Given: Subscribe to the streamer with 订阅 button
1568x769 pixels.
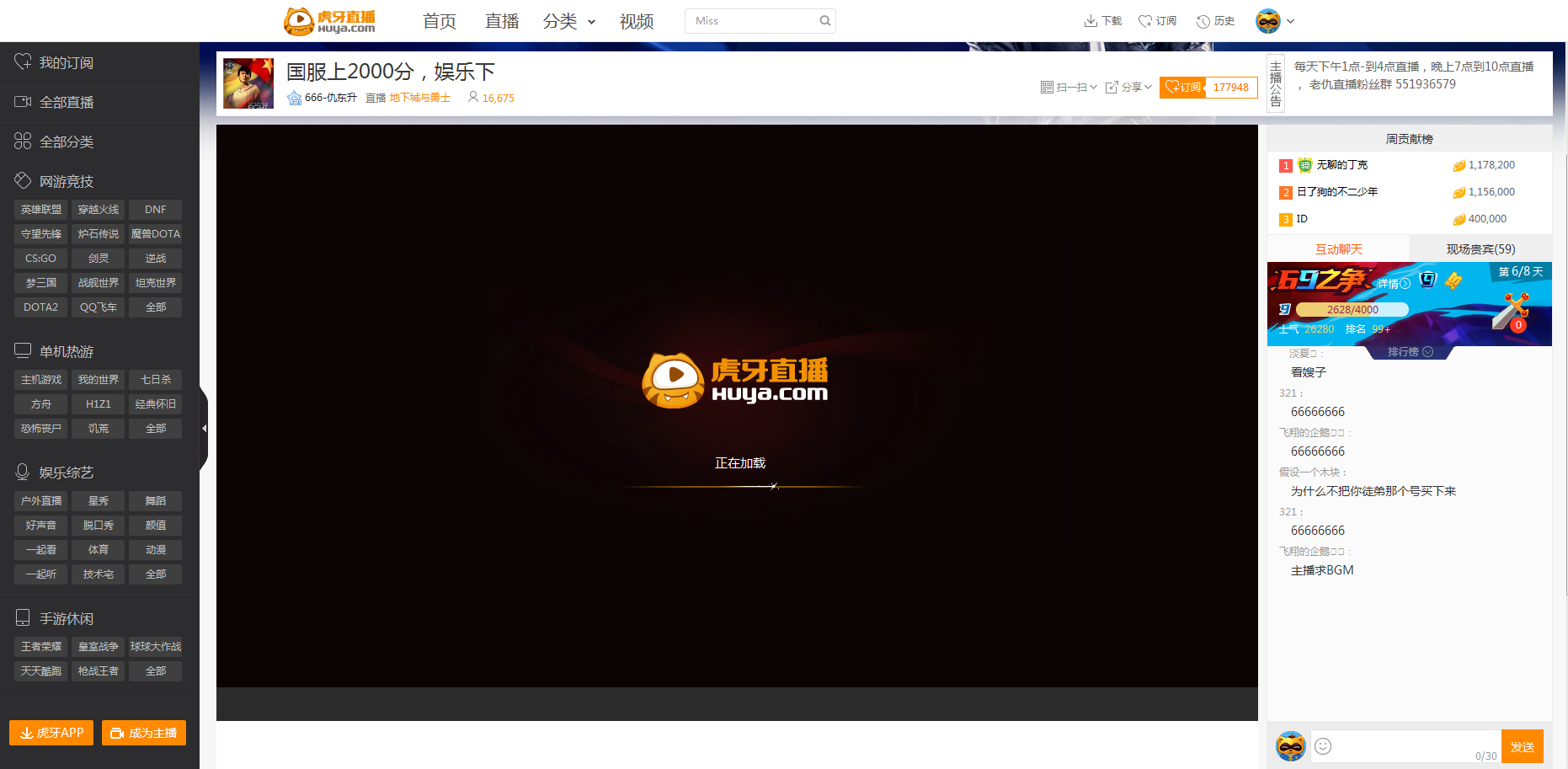Looking at the screenshot, I should (x=1182, y=87).
